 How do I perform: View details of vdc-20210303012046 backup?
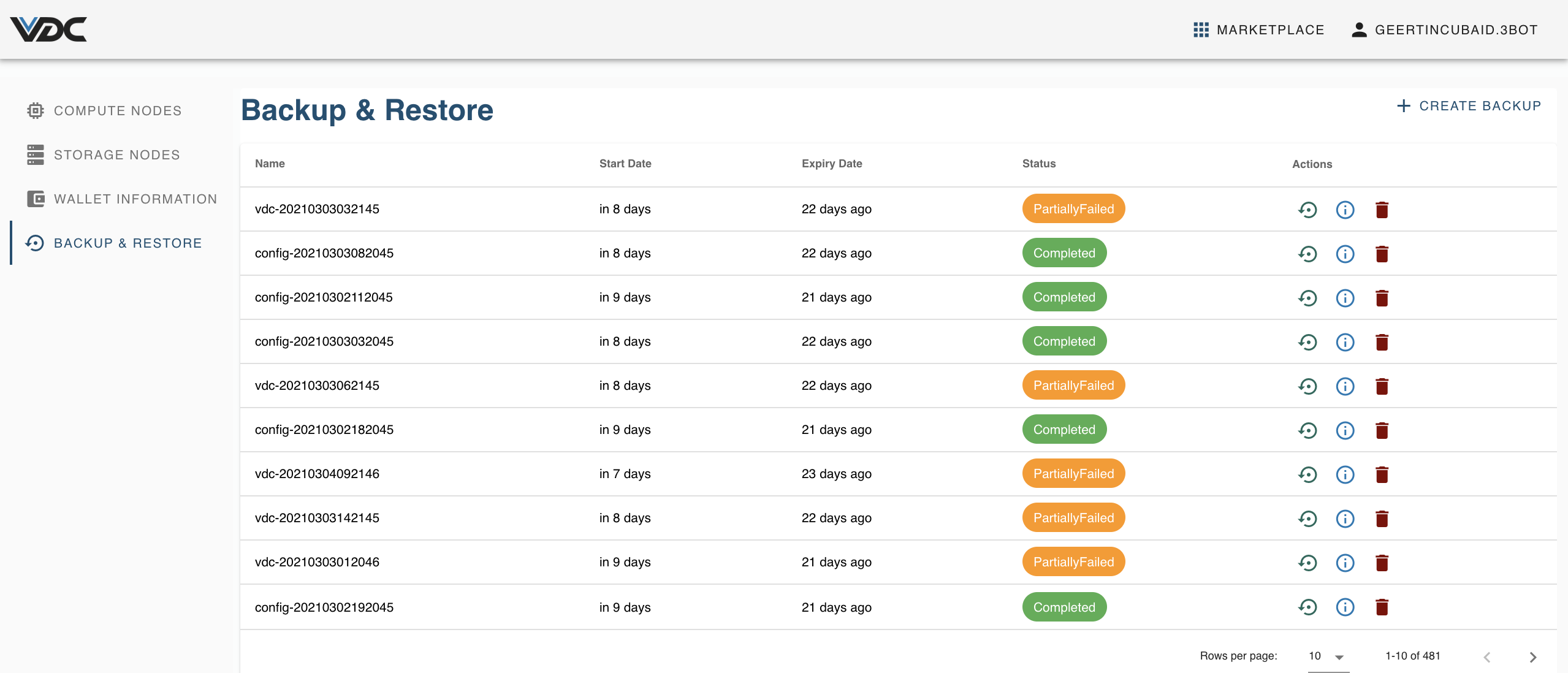click(x=1345, y=562)
